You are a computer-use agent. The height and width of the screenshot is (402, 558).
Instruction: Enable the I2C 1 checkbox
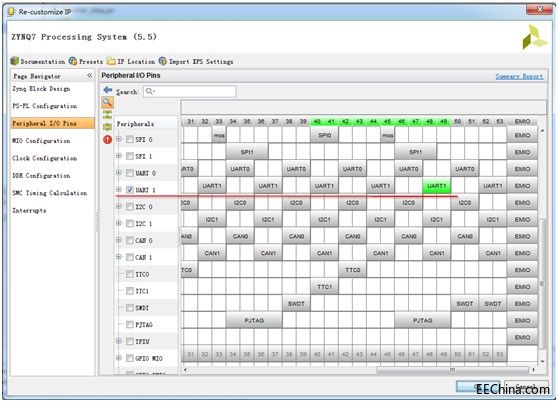pyautogui.click(x=130, y=223)
